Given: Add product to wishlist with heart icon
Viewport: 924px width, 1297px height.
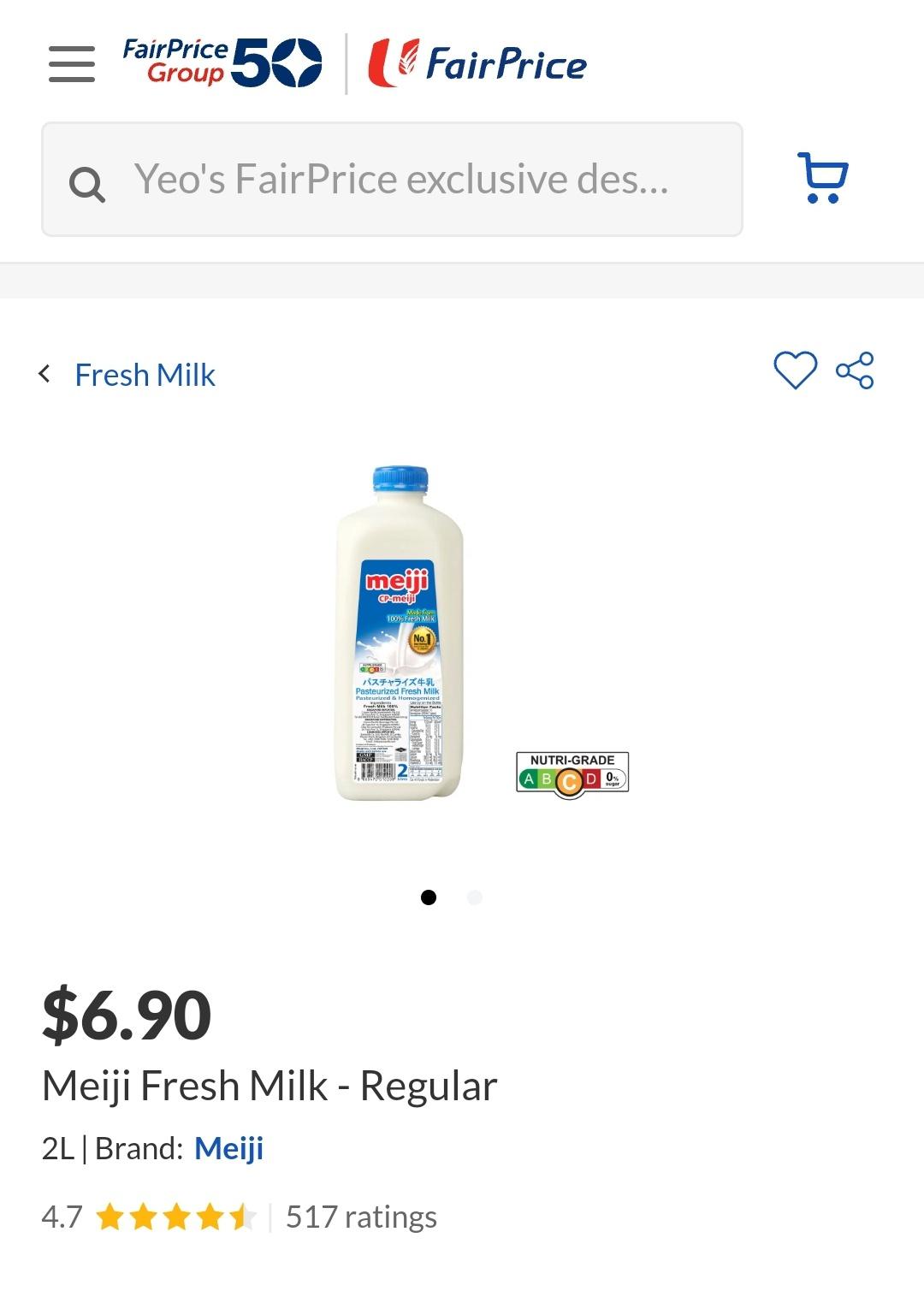Looking at the screenshot, I should tap(795, 370).
